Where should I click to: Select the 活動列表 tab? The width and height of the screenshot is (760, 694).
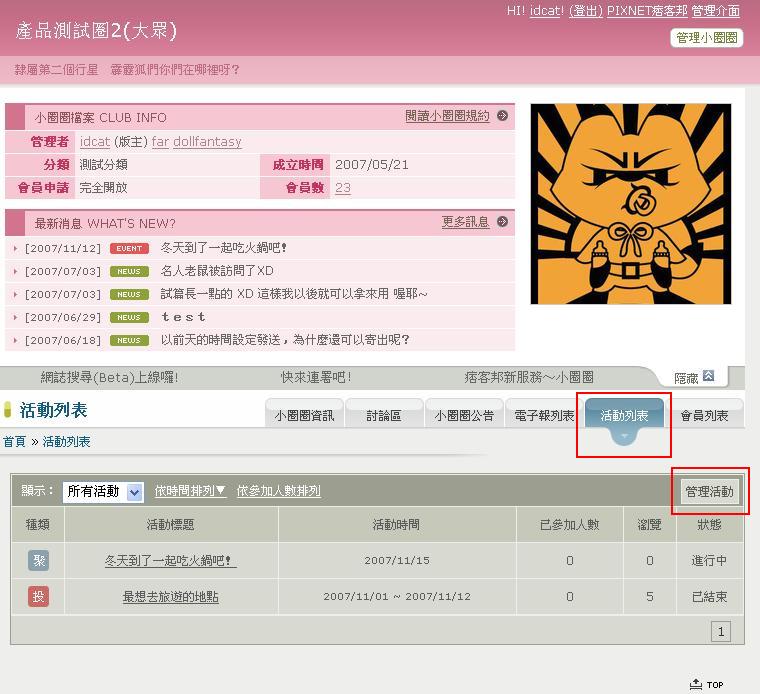tap(624, 415)
